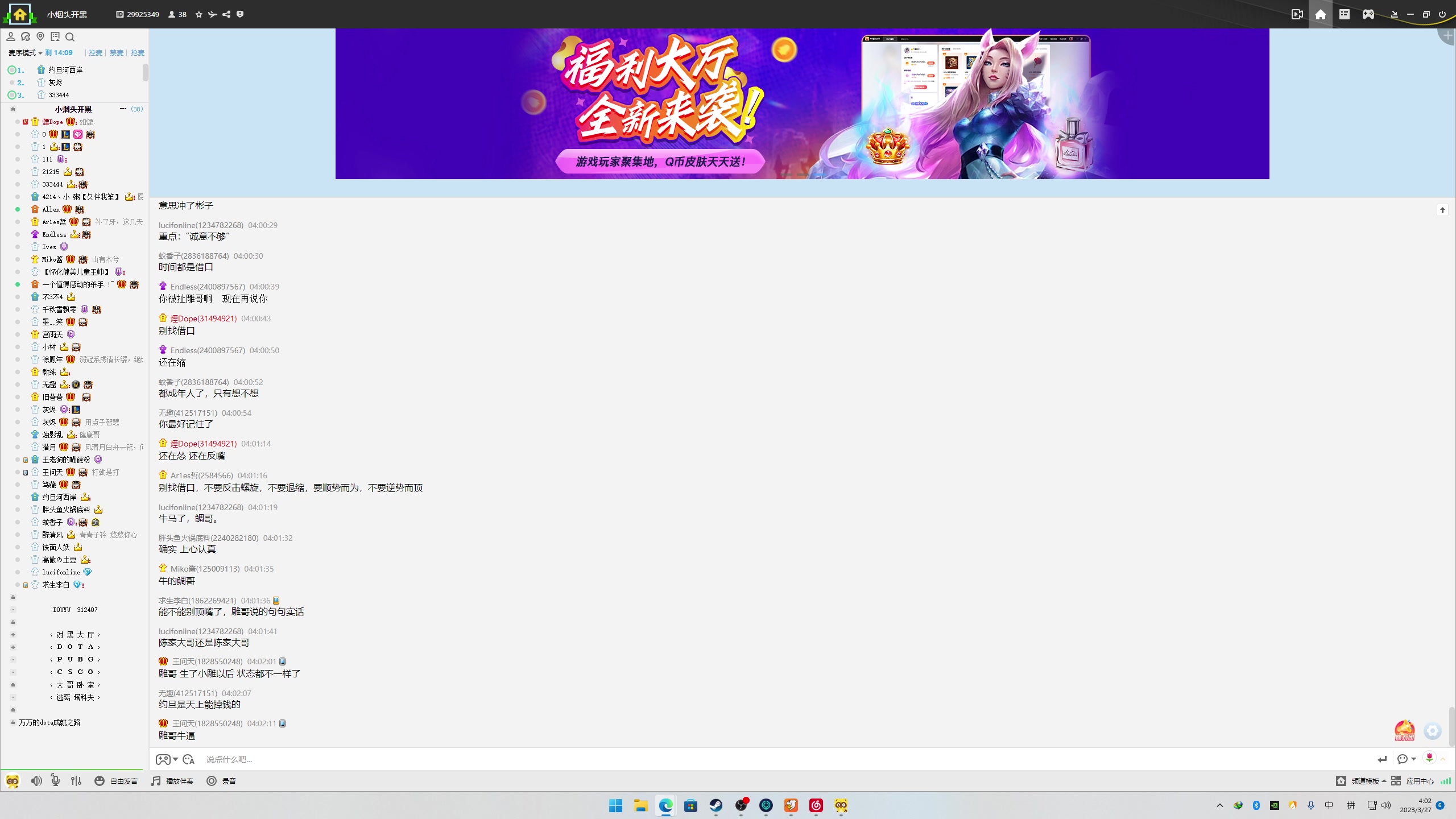Click the location pin icon
The image size is (1456, 819).
point(40,36)
